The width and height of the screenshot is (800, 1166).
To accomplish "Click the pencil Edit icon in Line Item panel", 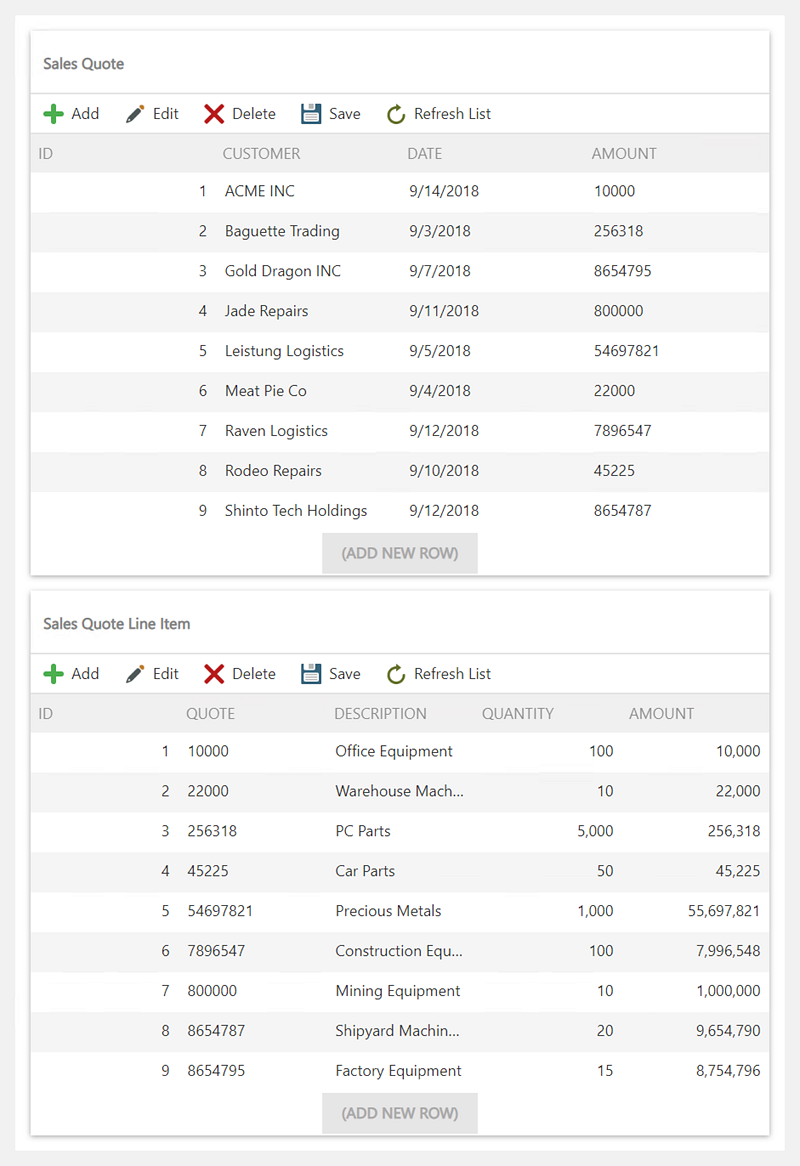I will click(135, 674).
